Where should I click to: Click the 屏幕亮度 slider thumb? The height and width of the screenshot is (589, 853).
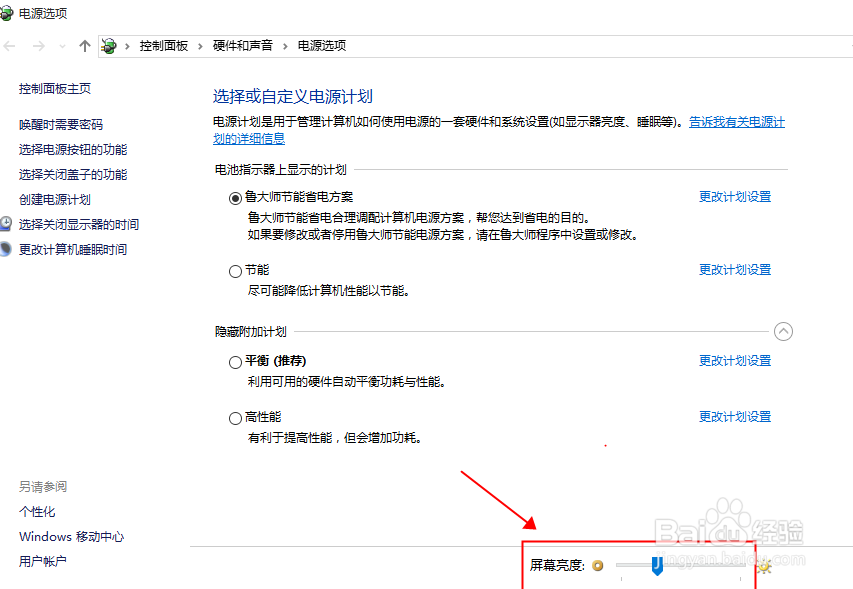click(657, 566)
